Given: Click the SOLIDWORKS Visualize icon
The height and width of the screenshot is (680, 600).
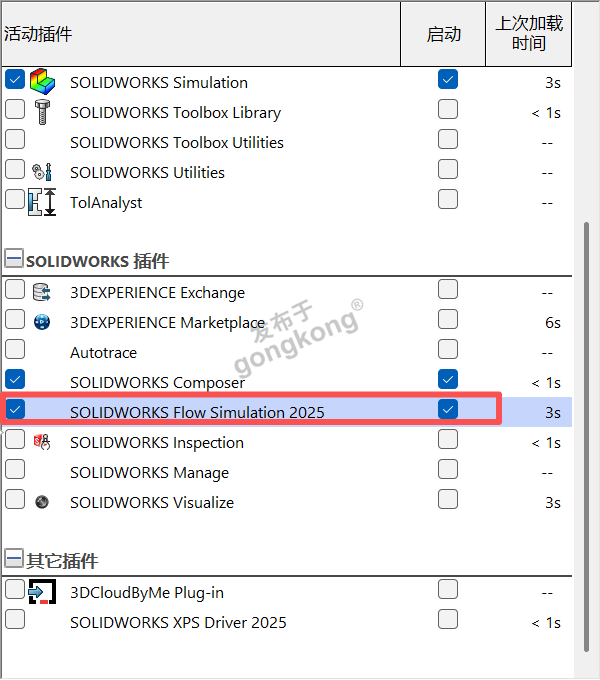Looking at the screenshot, I should click(x=42, y=502).
